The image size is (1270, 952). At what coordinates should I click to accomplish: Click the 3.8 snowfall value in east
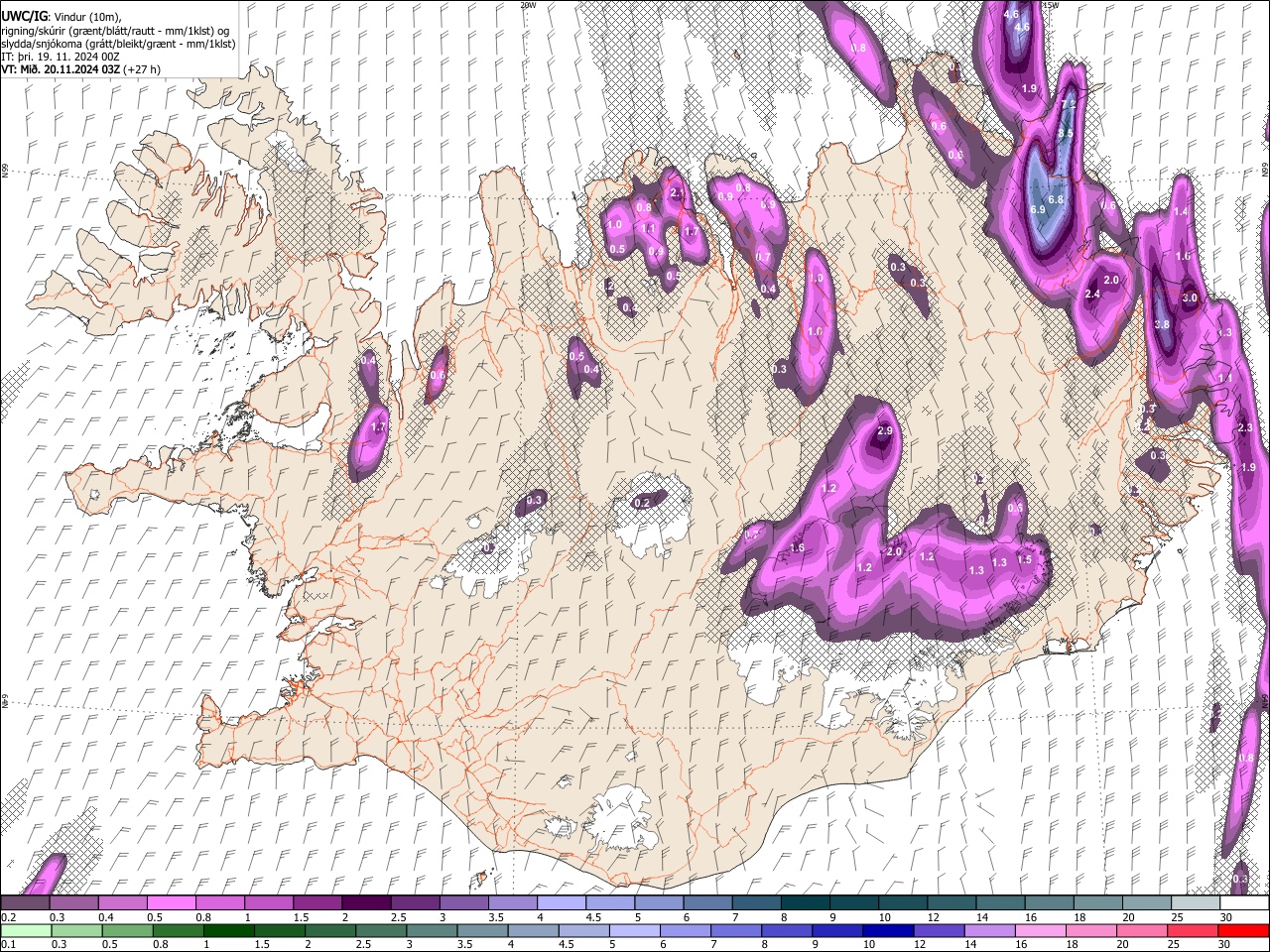(x=1162, y=324)
